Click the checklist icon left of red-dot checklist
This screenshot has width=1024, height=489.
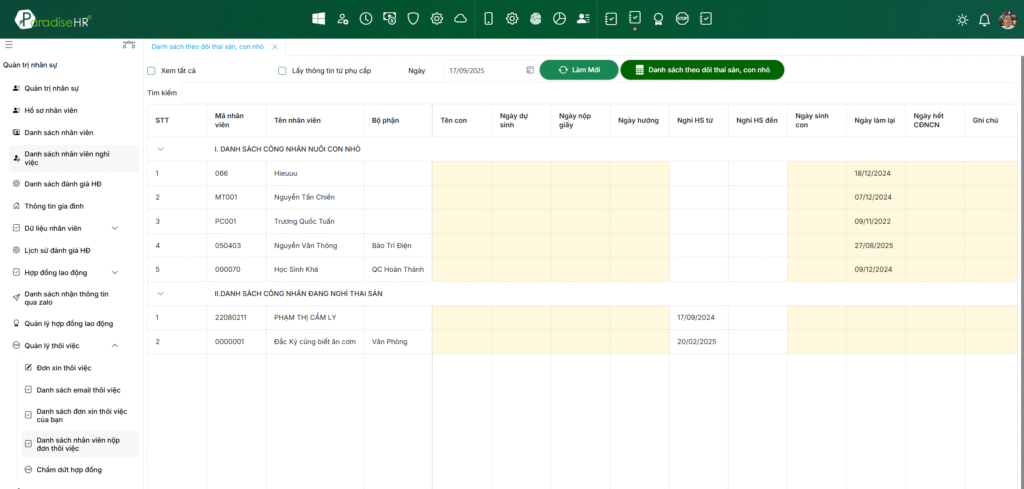point(611,19)
